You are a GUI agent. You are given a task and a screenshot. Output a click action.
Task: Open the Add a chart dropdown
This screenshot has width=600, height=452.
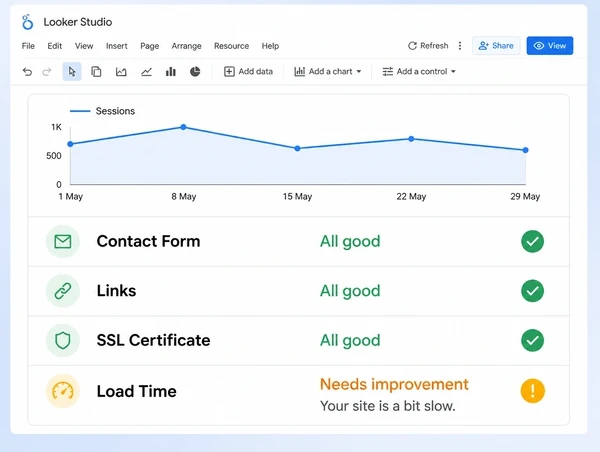328,72
